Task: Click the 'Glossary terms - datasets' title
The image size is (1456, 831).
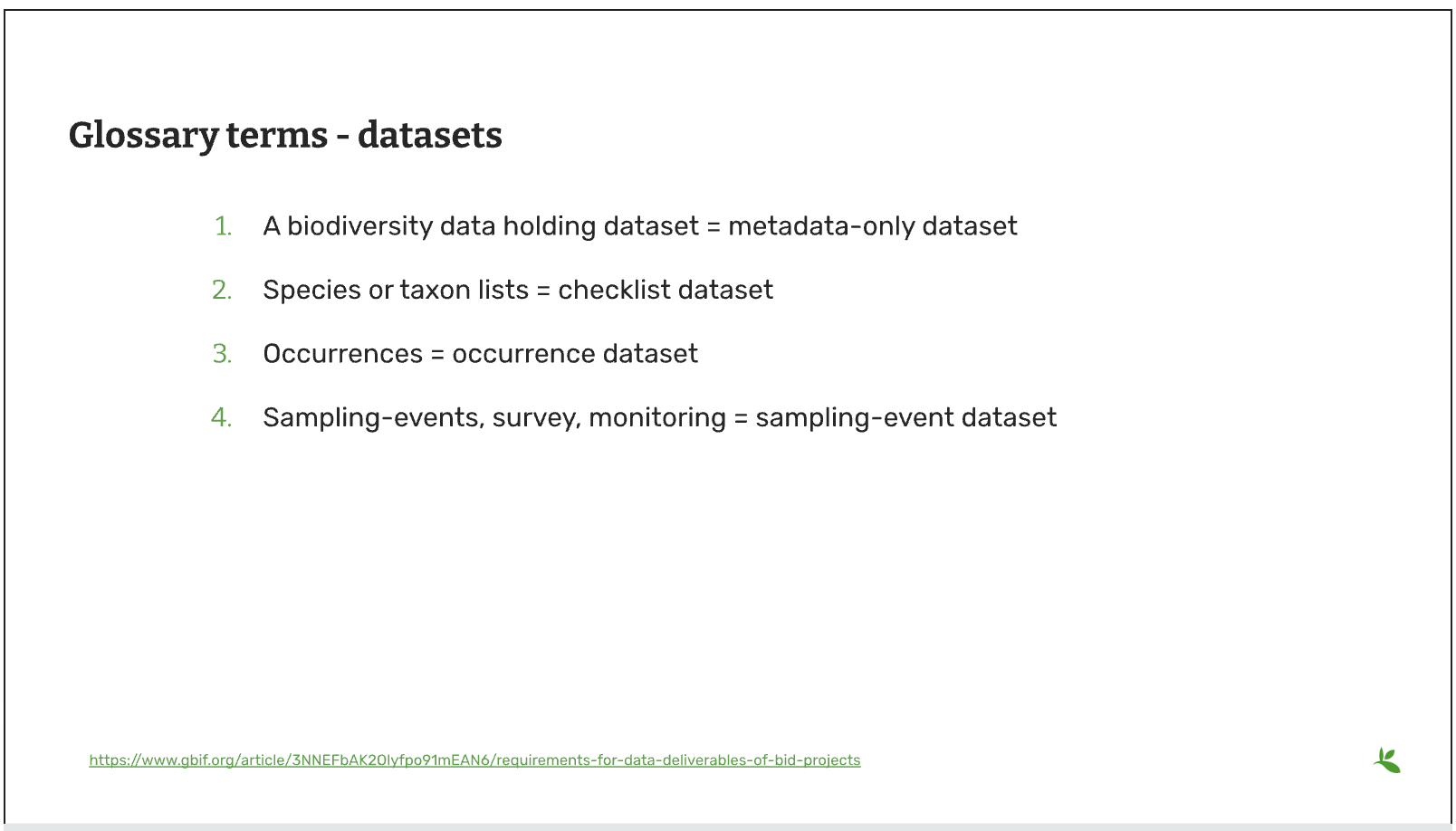Action: click(x=285, y=136)
